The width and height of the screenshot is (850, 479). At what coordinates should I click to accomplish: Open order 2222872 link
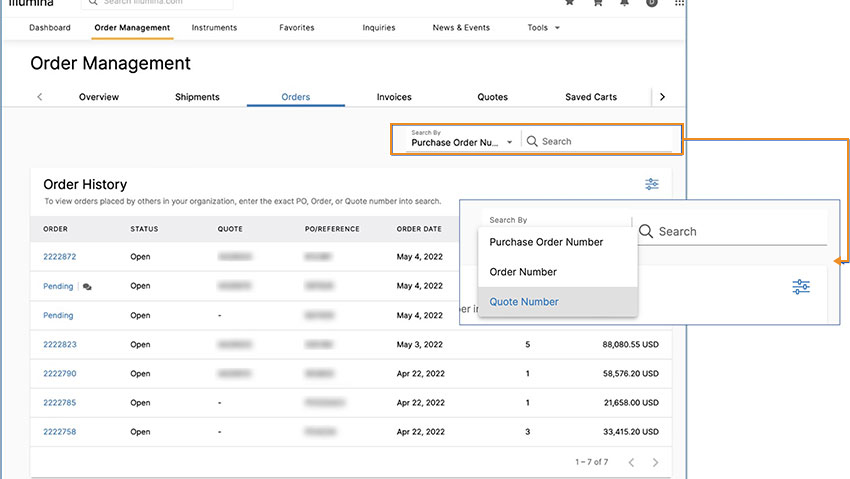[x=60, y=257]
